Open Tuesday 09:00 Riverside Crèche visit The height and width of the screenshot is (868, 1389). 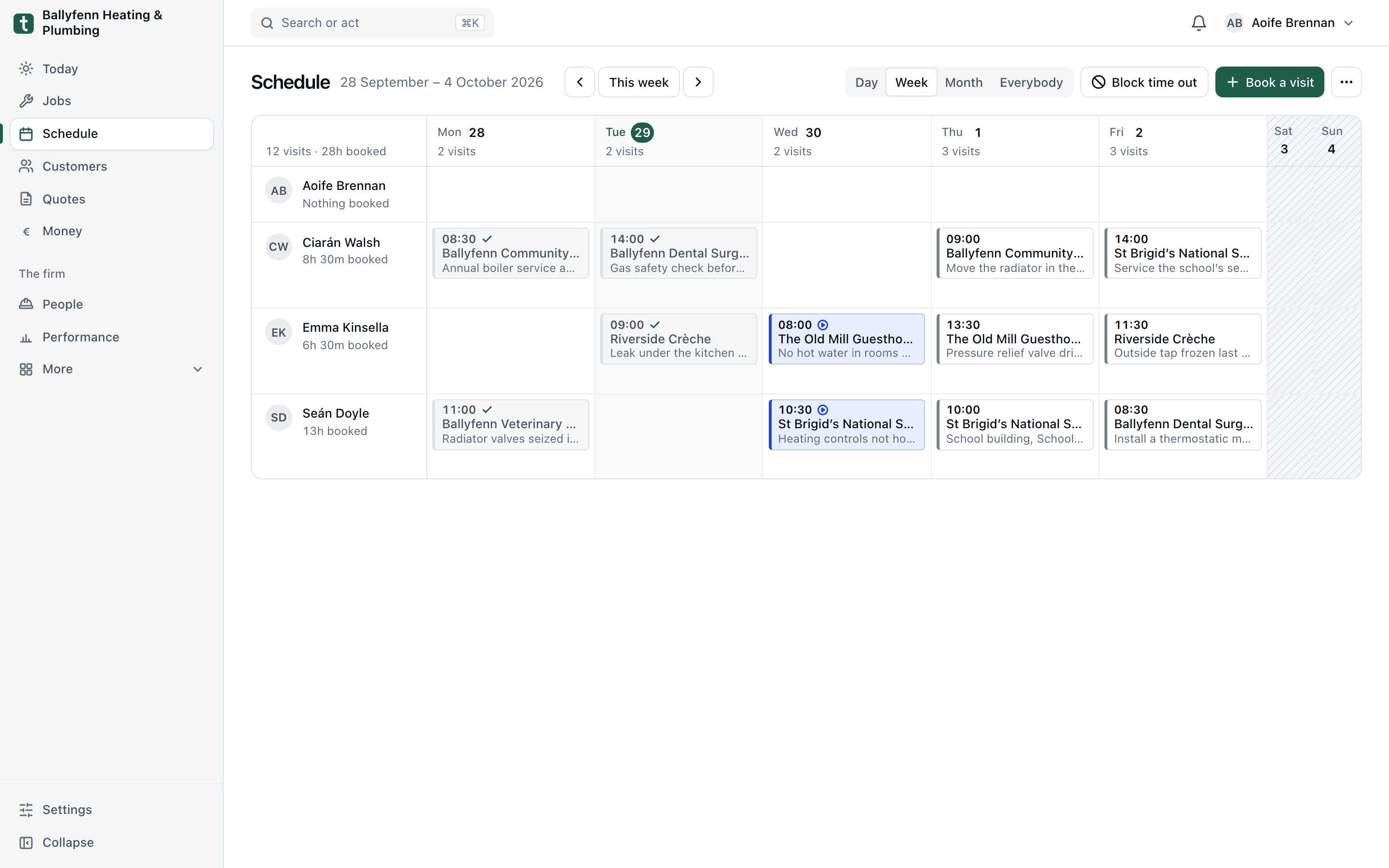click(679, 339)
